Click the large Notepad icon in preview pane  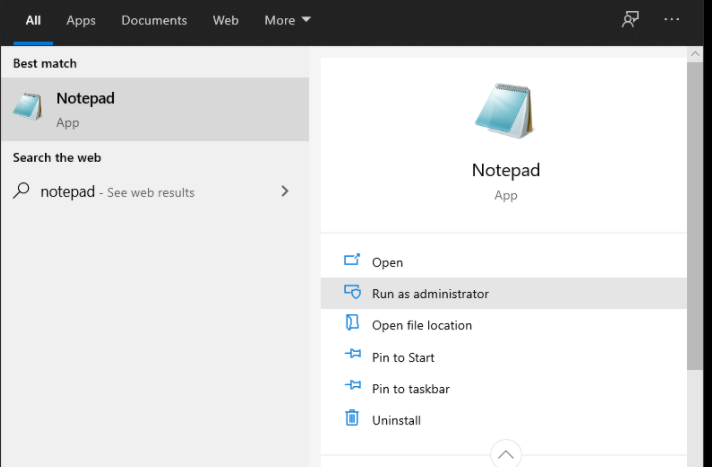coord(505,110)
